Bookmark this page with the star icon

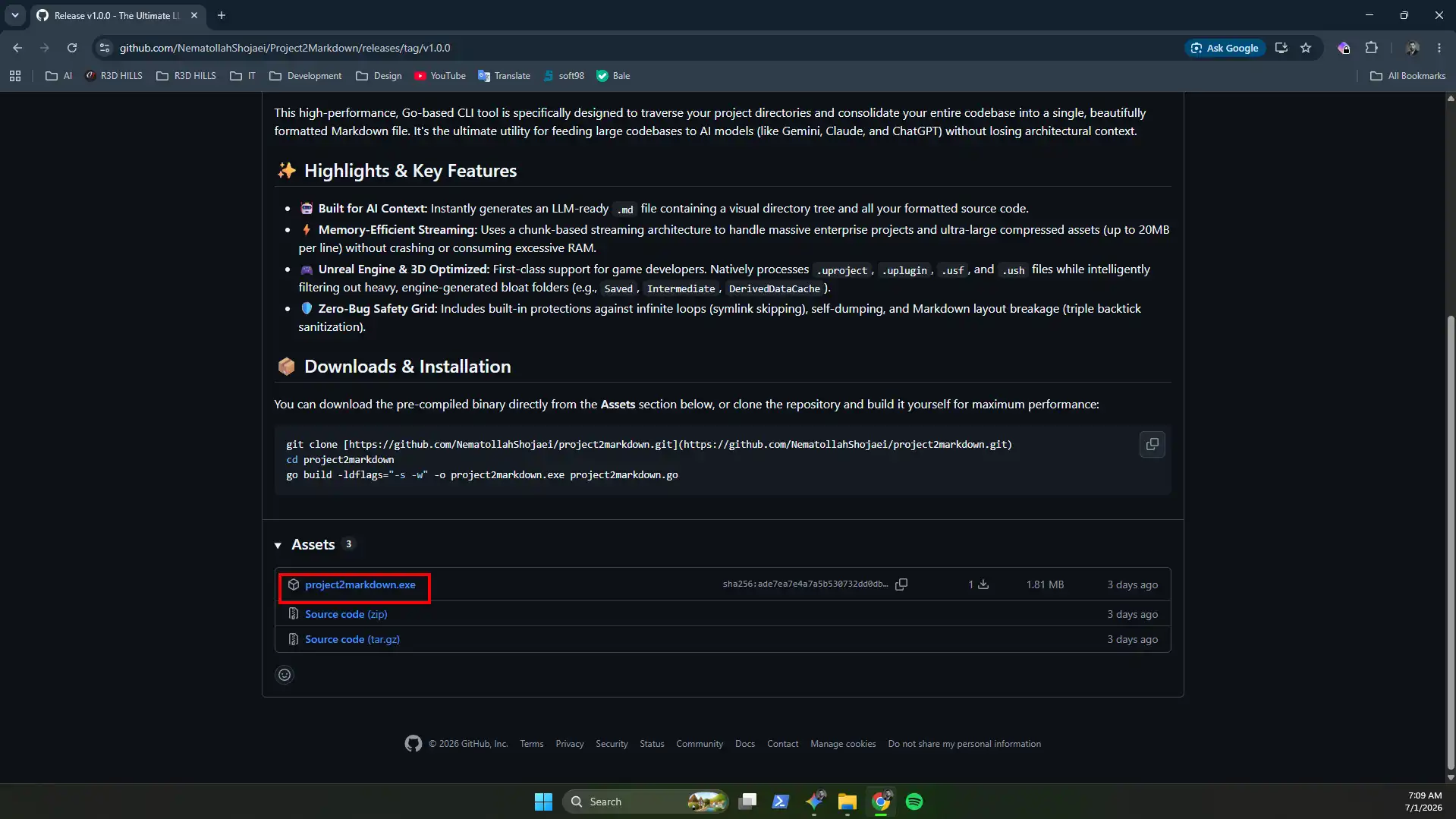pyautogui.click(x=1306, y=48)
